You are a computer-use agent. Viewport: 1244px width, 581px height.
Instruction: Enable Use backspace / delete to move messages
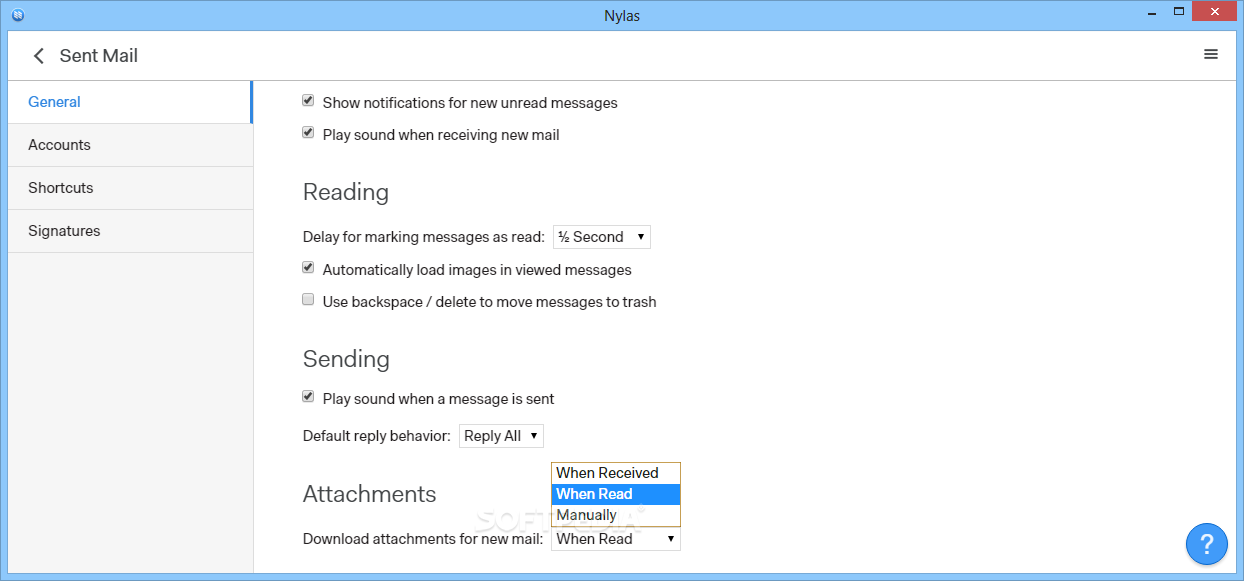coord(308,300)
